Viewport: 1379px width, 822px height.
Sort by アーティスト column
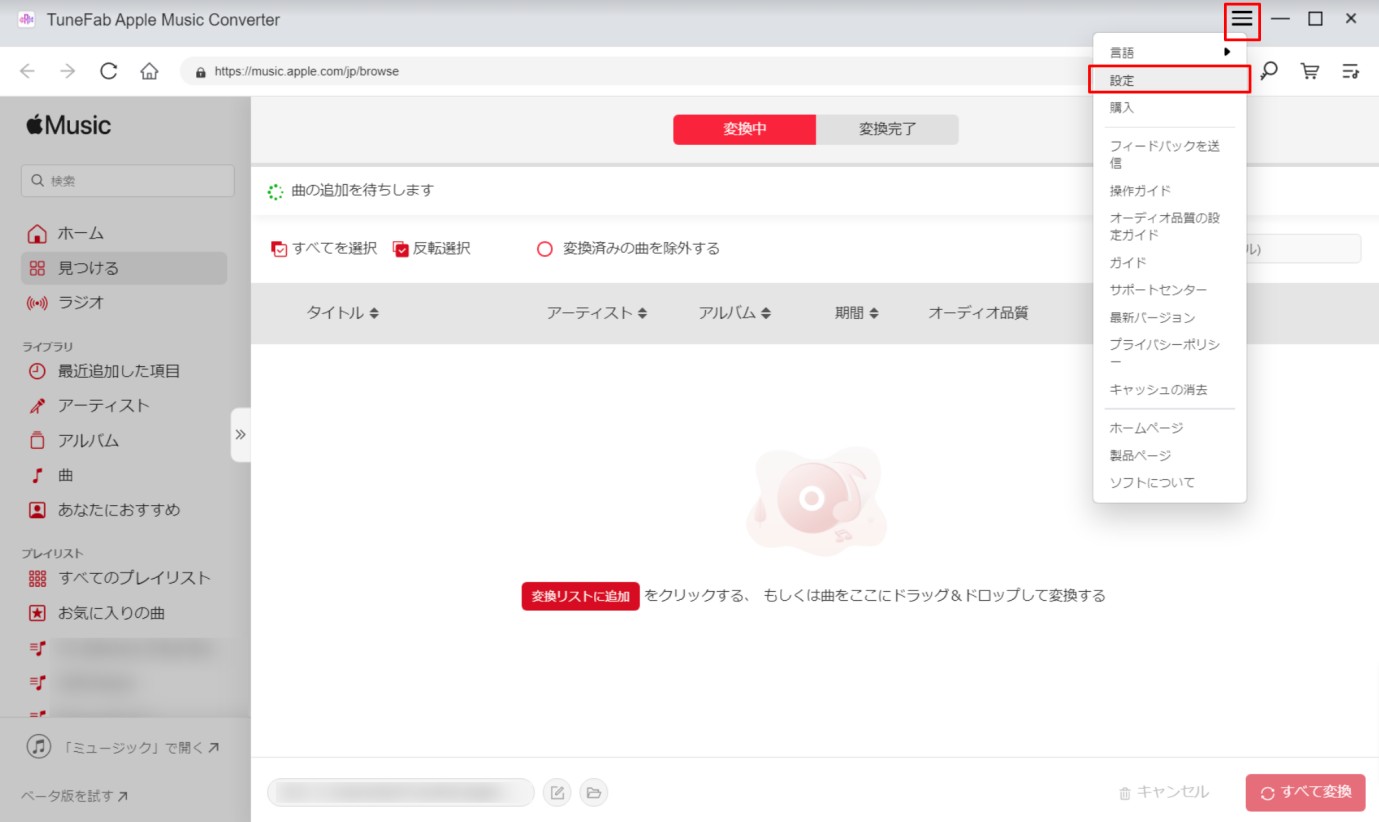(596, 313)
